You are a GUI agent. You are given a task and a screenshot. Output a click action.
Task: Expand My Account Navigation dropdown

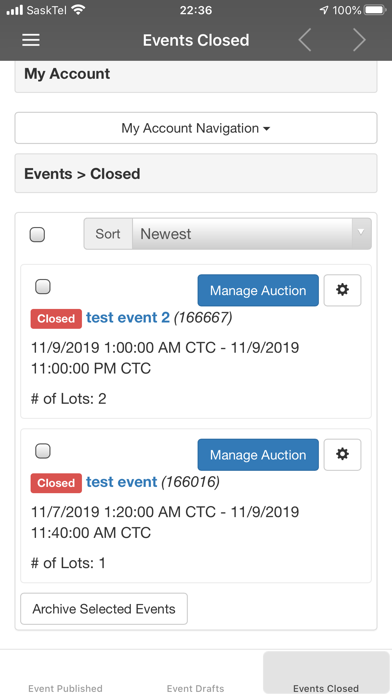[x=196, y=128]
